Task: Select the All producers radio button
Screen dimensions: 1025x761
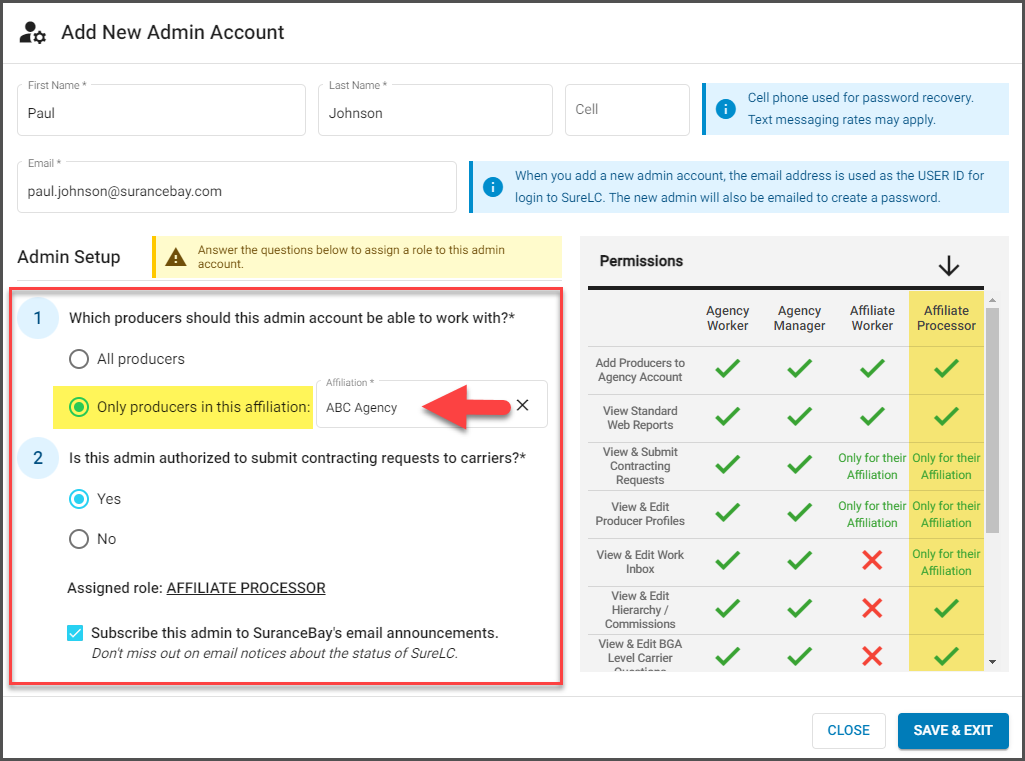Action: pos(79,359)
